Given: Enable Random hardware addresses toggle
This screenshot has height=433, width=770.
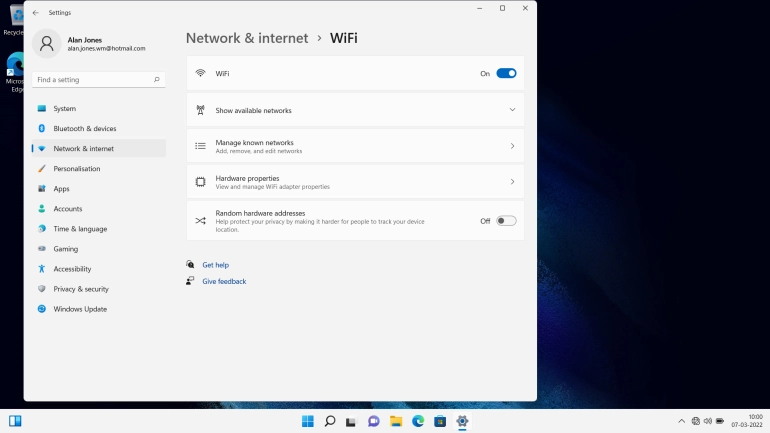Looking at the screenshot, I should point(506,221).
